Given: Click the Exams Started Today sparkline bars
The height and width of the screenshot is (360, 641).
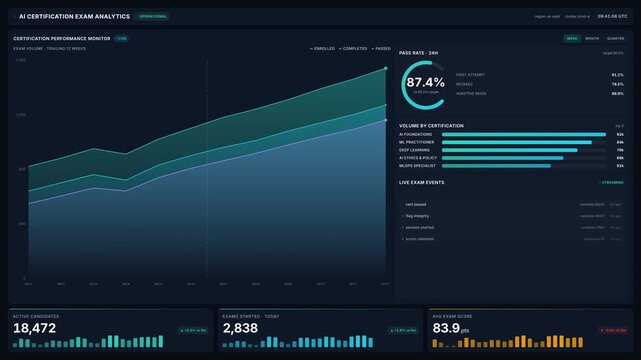Looking at the screenshot, I should click(298, 342).
